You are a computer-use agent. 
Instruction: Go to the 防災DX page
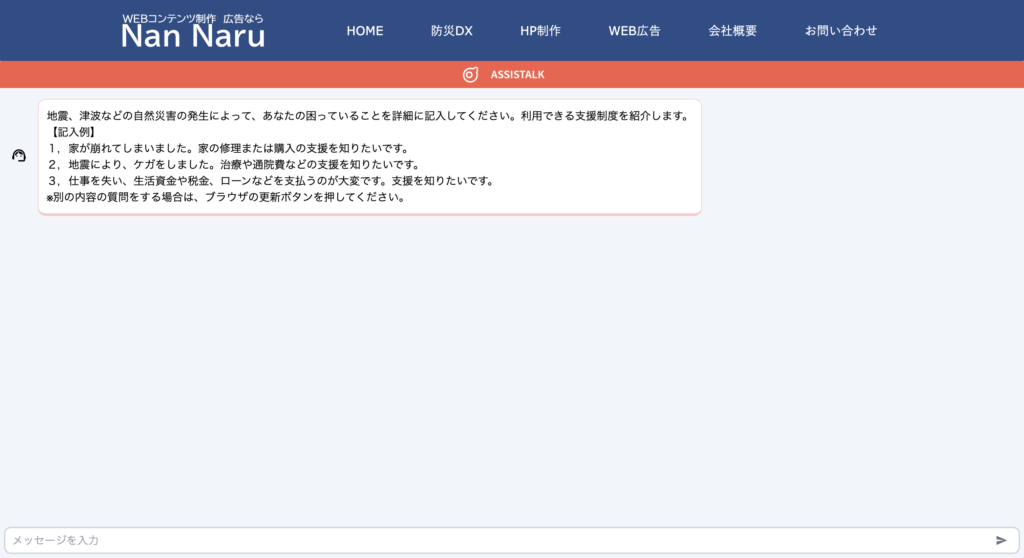point(451,31)
